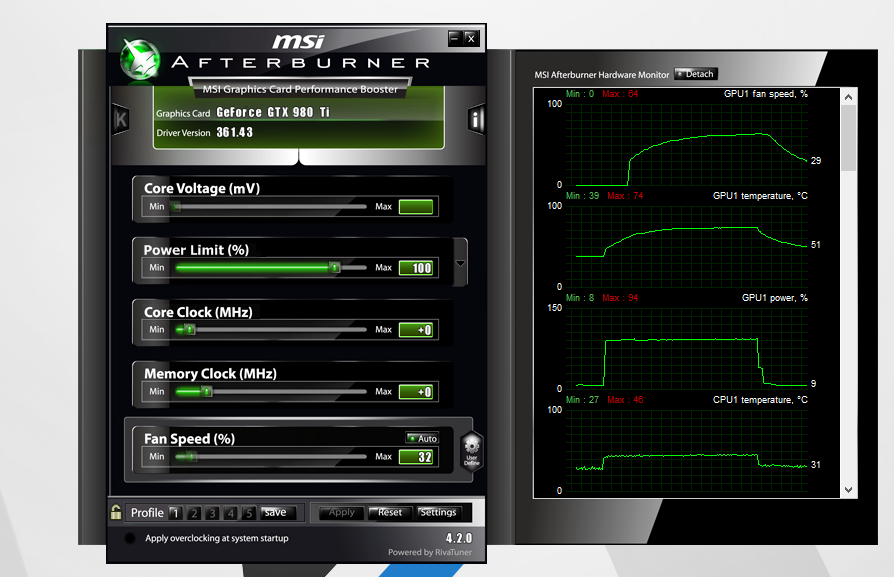Click the version number 4.2.0 text

459,538
